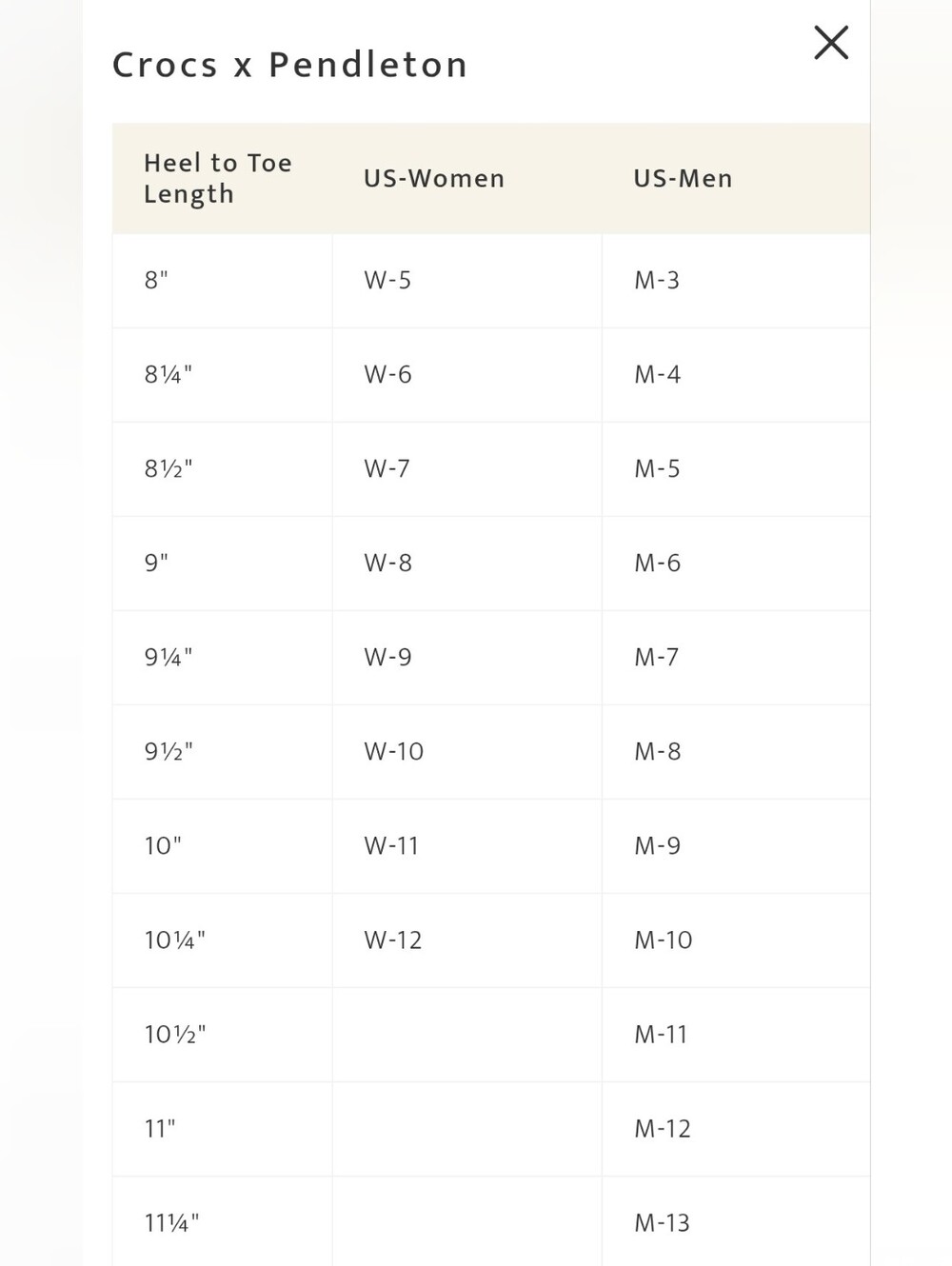
Task: Click the US-Men column header
Action: click(x=683, y=178)
